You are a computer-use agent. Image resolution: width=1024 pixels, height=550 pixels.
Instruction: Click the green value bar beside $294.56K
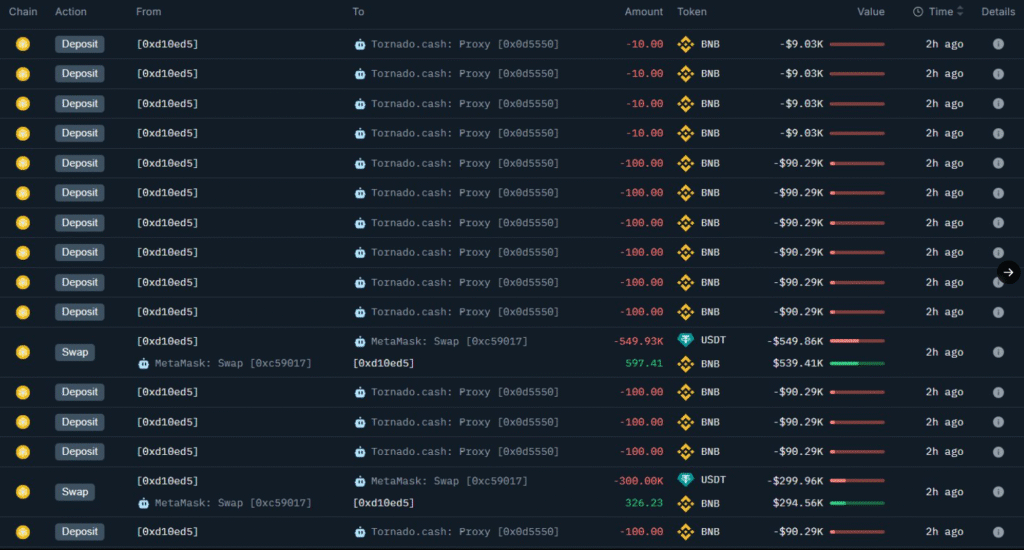[x=857, y=503]
